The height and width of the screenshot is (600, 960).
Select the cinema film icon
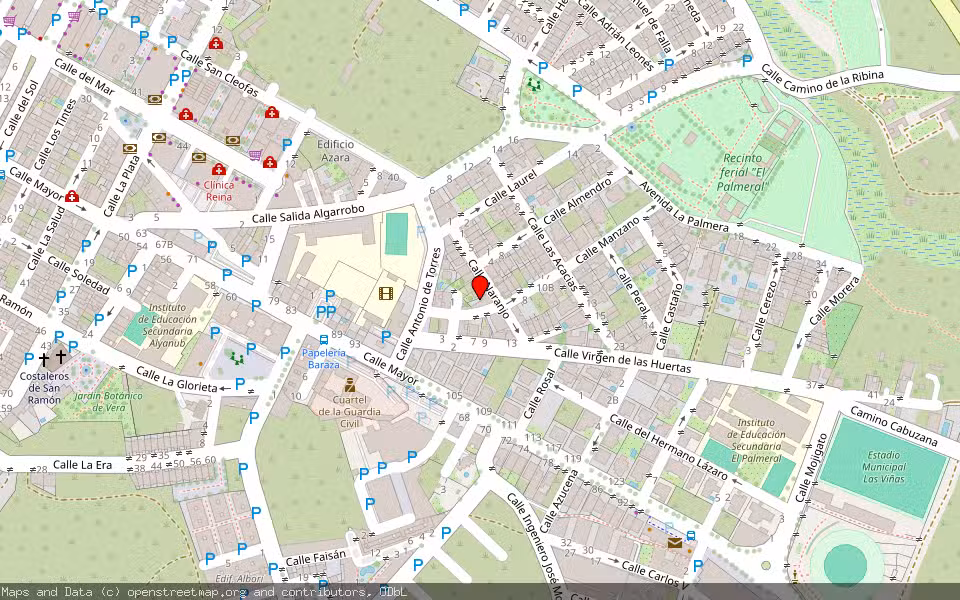point(385,293)
